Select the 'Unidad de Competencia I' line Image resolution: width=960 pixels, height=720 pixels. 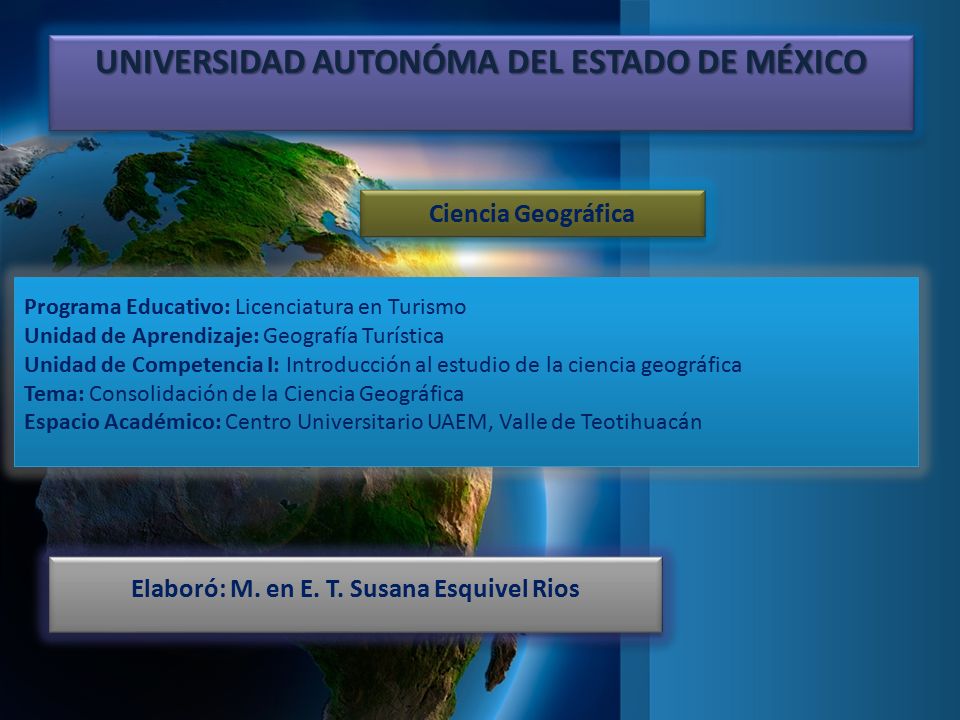click(x=383, y=365)
